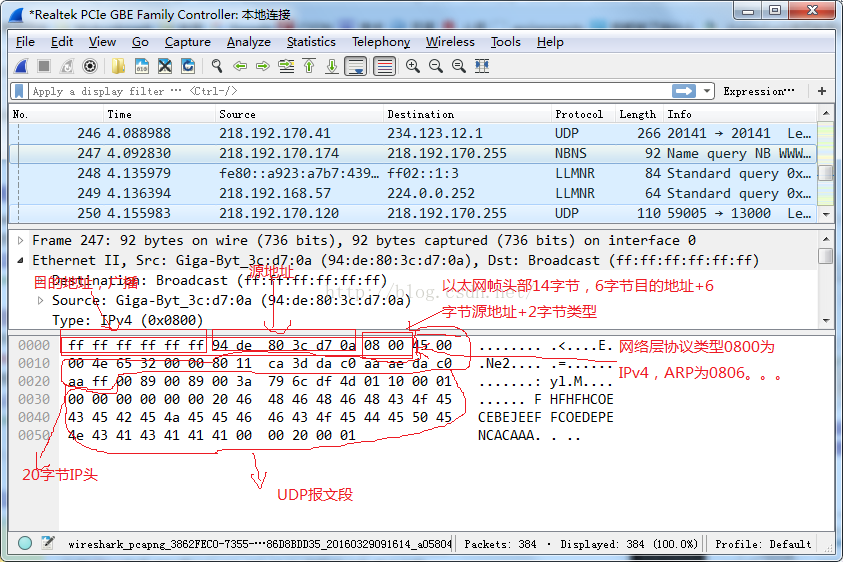The height and width of the screenshot is (562, 843).
Task: Click into the display filter field
Action: (x=349, y=91)
